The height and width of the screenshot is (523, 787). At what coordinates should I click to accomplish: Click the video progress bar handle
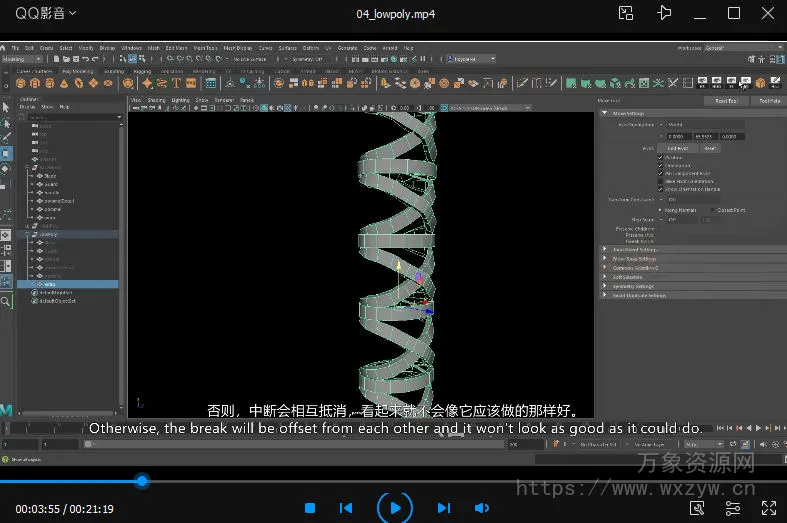[x=142, y=481]
